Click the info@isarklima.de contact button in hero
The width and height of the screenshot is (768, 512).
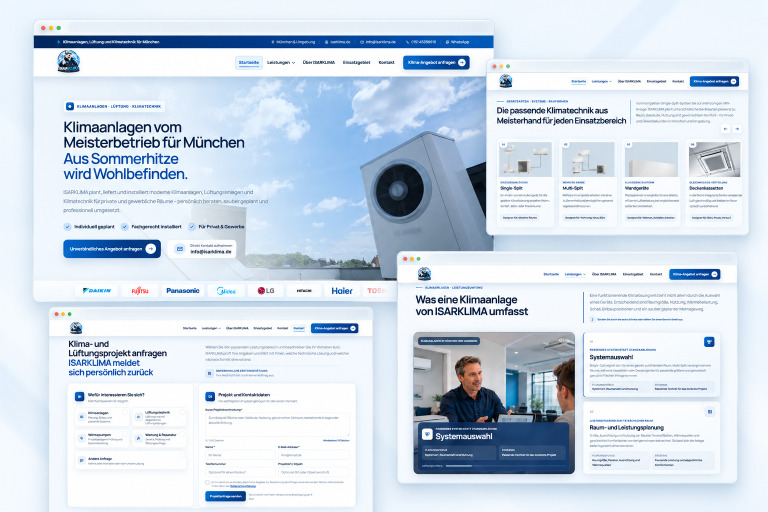pyautogui.click(x=202, y=249)
